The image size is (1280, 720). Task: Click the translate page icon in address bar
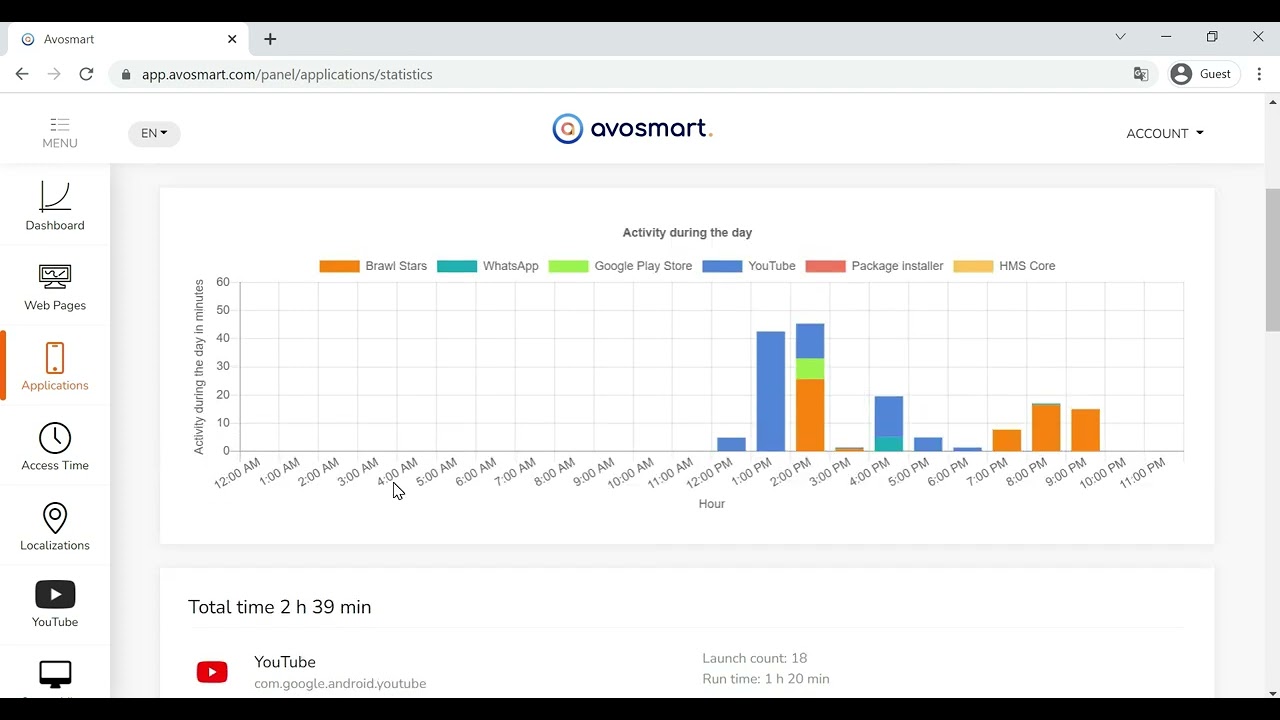1140,74
